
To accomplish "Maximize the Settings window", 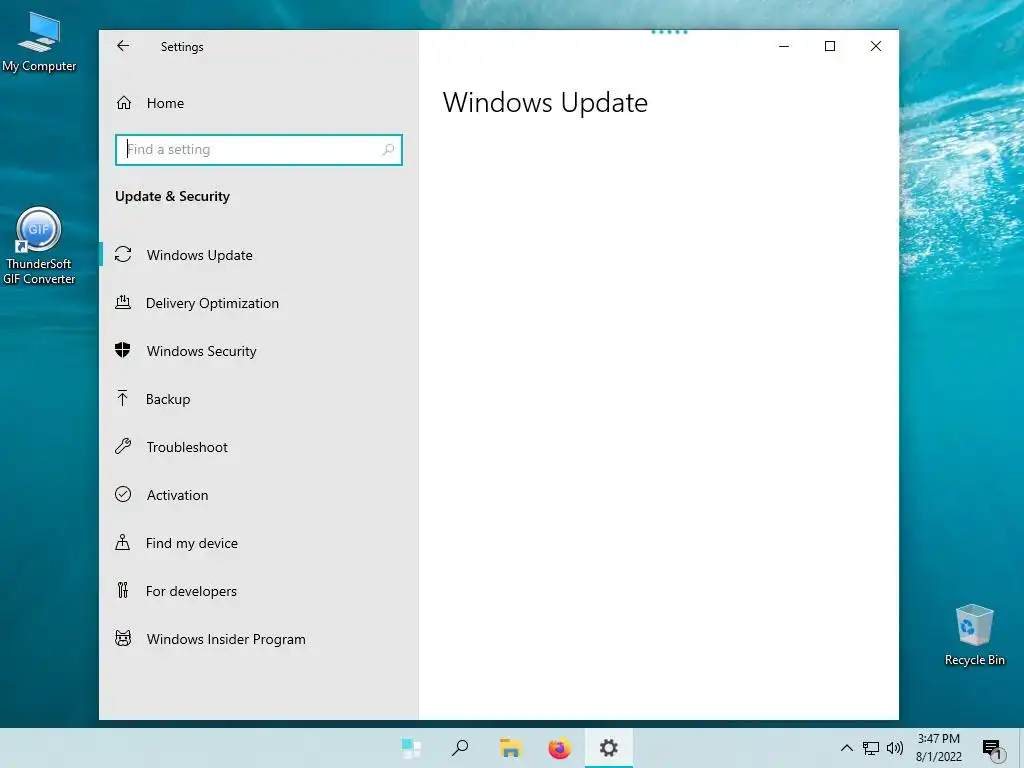I will click(830, 46).
